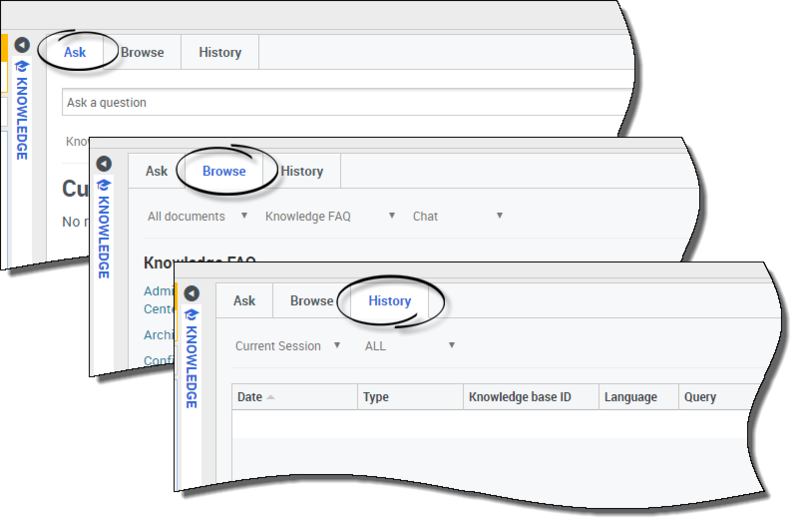Open the Knowledge FAQ dropdown

pyautogui.click(x=330, y=216)
